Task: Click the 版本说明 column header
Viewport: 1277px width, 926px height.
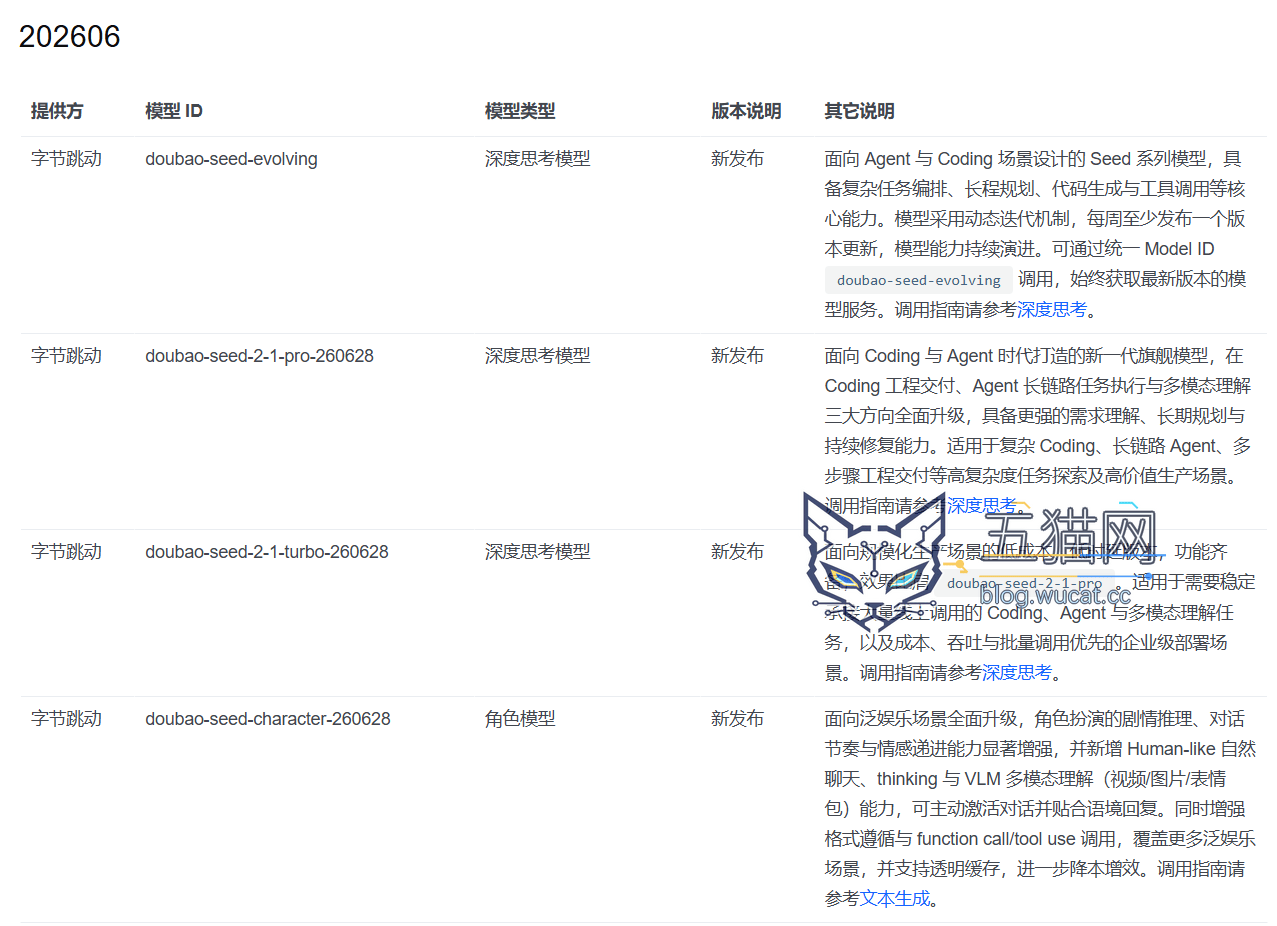Action: pos(746,111)
